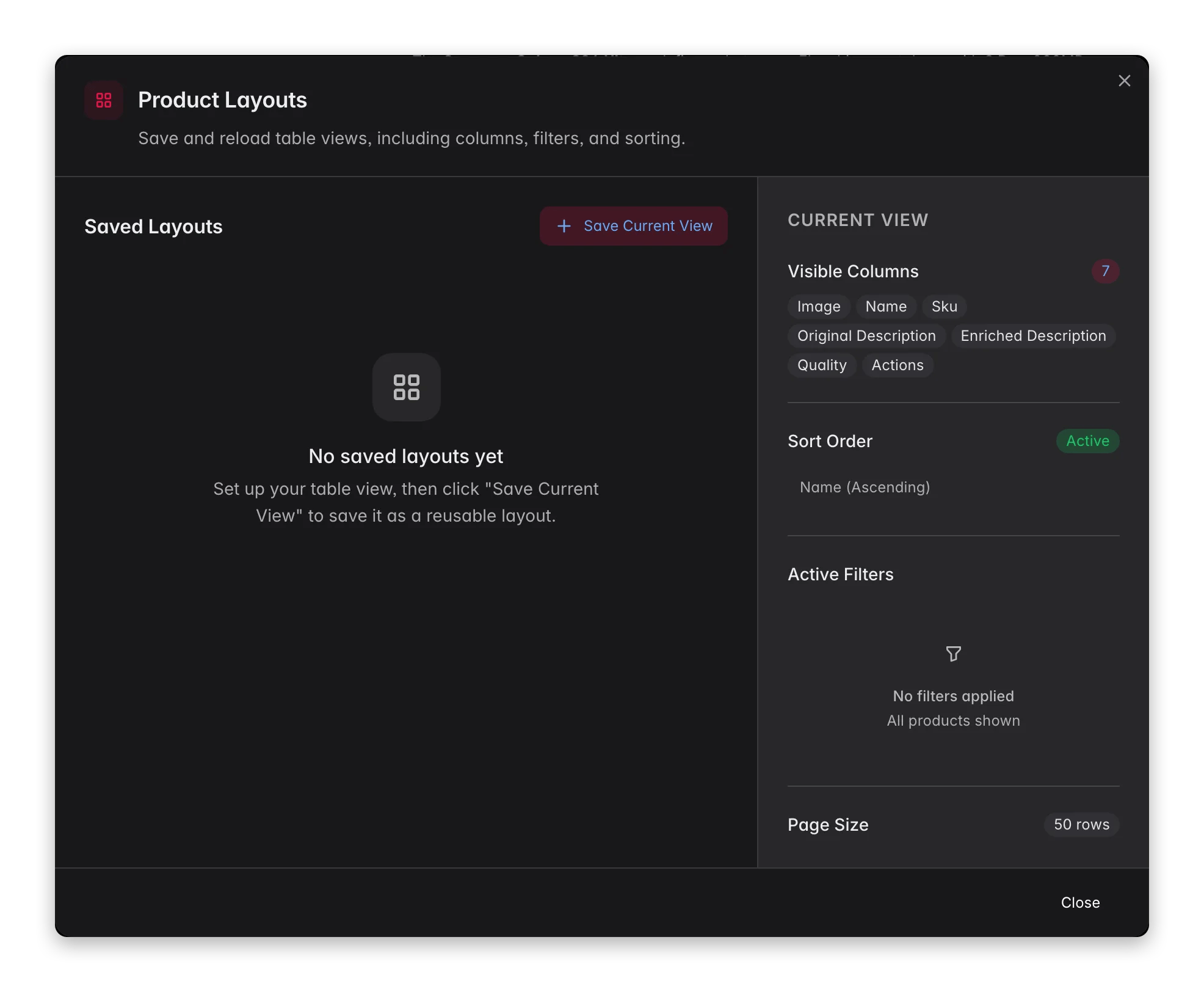This screenshot has width=1204, height=992.
Task: Click the Page Size label
Action: pos(828,825)
